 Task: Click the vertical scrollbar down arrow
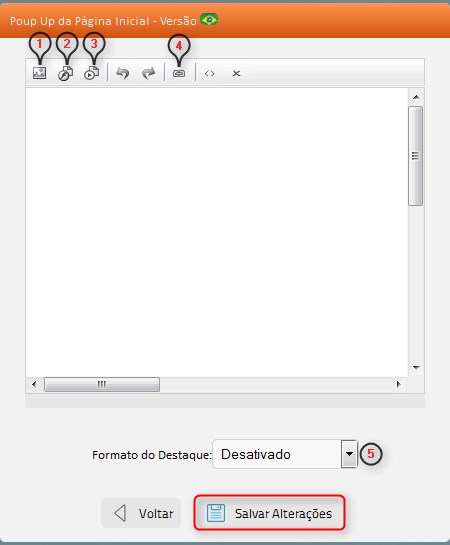(416, 367)
